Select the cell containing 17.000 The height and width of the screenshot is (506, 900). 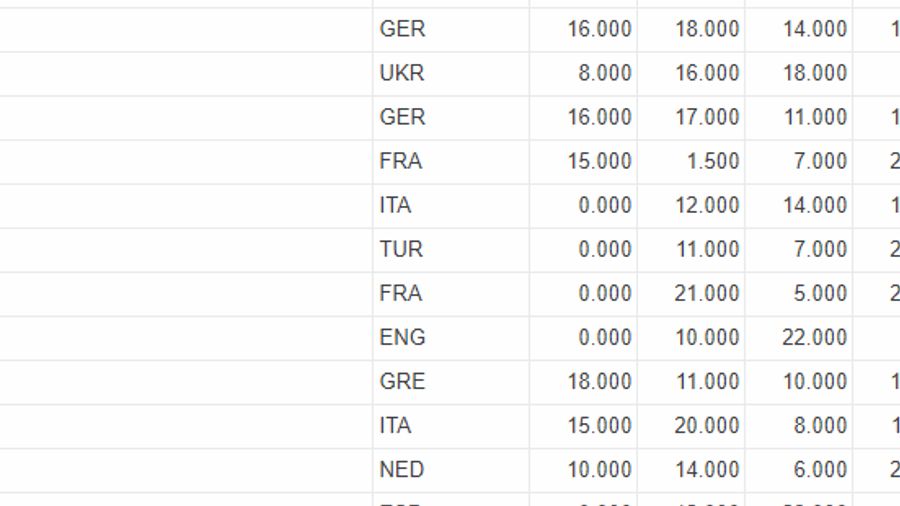(x=691, y=118)
